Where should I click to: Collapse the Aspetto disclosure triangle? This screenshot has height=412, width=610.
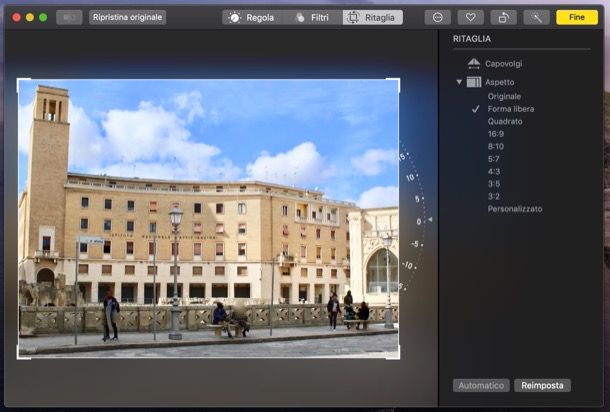coord(459,82)
